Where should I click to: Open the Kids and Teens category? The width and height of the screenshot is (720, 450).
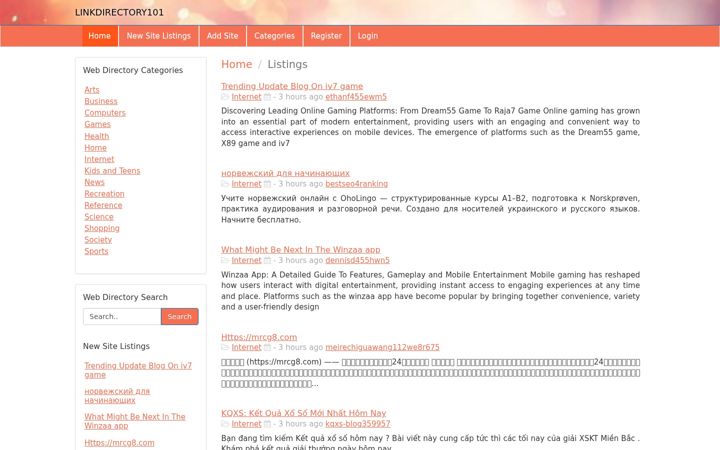coord(112,170)
